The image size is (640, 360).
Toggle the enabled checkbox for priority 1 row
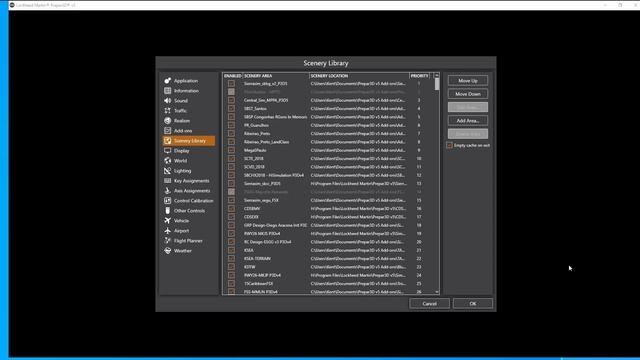(x=231, y=83)
